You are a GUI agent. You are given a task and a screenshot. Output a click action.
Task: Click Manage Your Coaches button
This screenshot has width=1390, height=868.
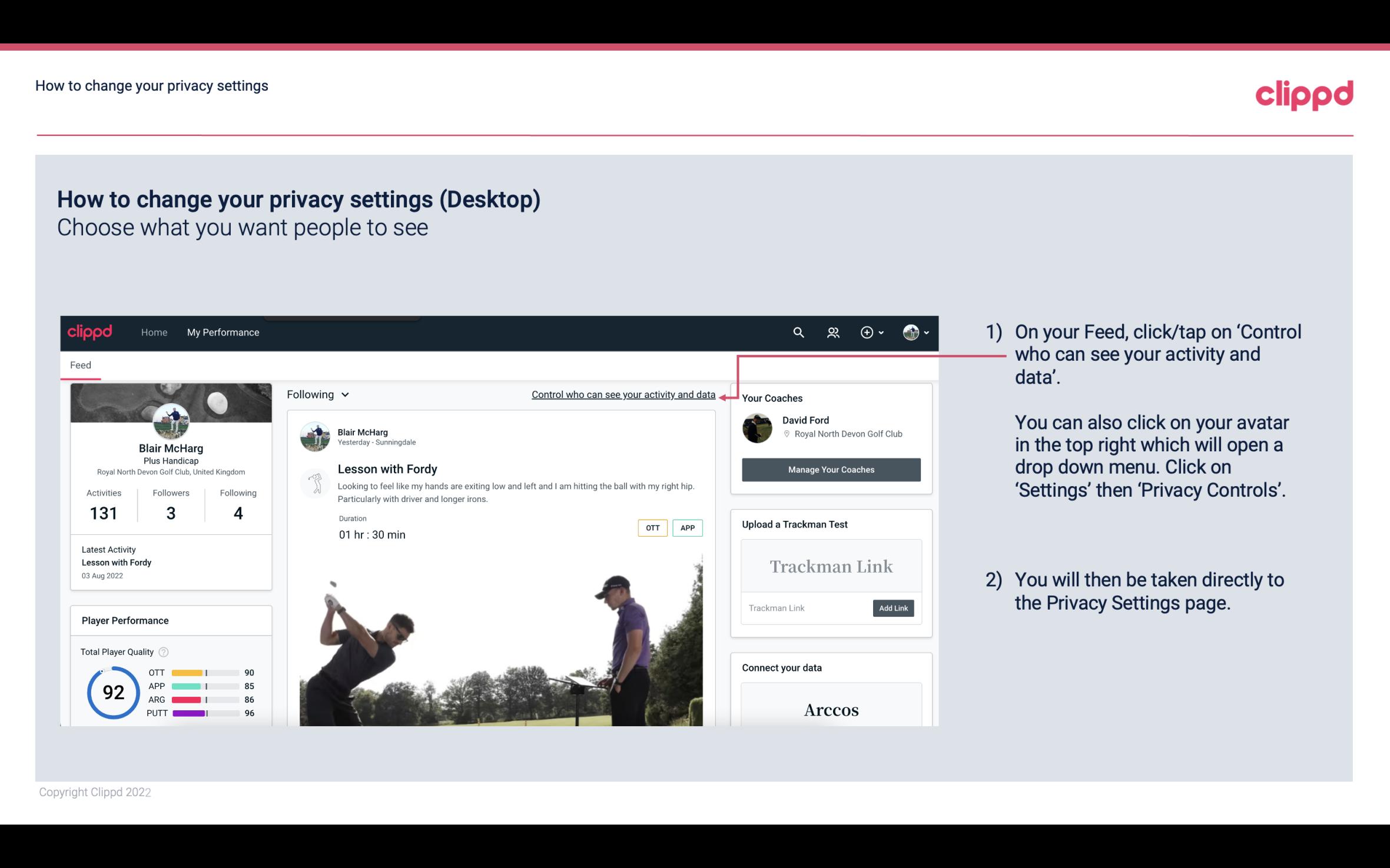point(831,469)
